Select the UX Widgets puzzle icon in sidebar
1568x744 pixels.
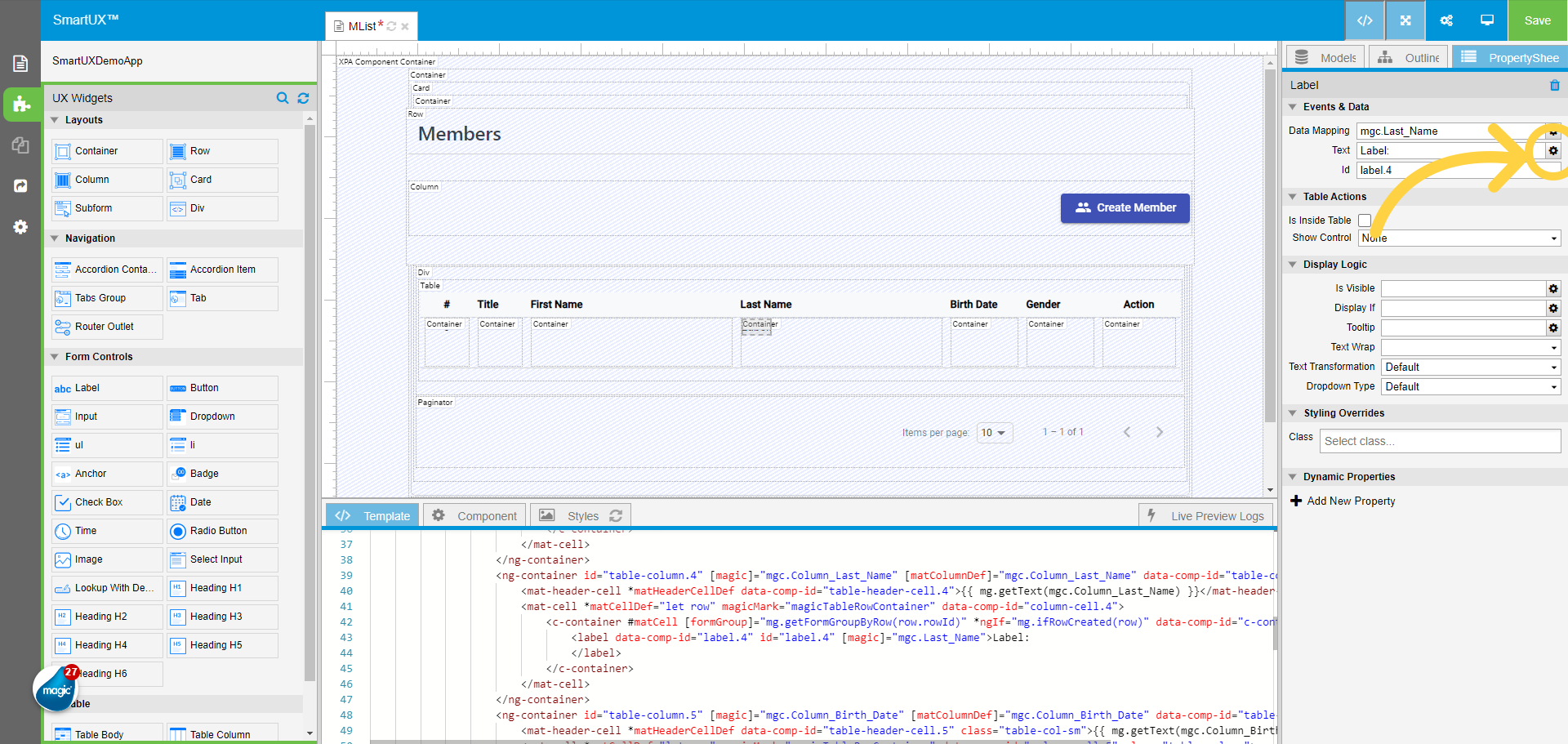pos(20,105)
